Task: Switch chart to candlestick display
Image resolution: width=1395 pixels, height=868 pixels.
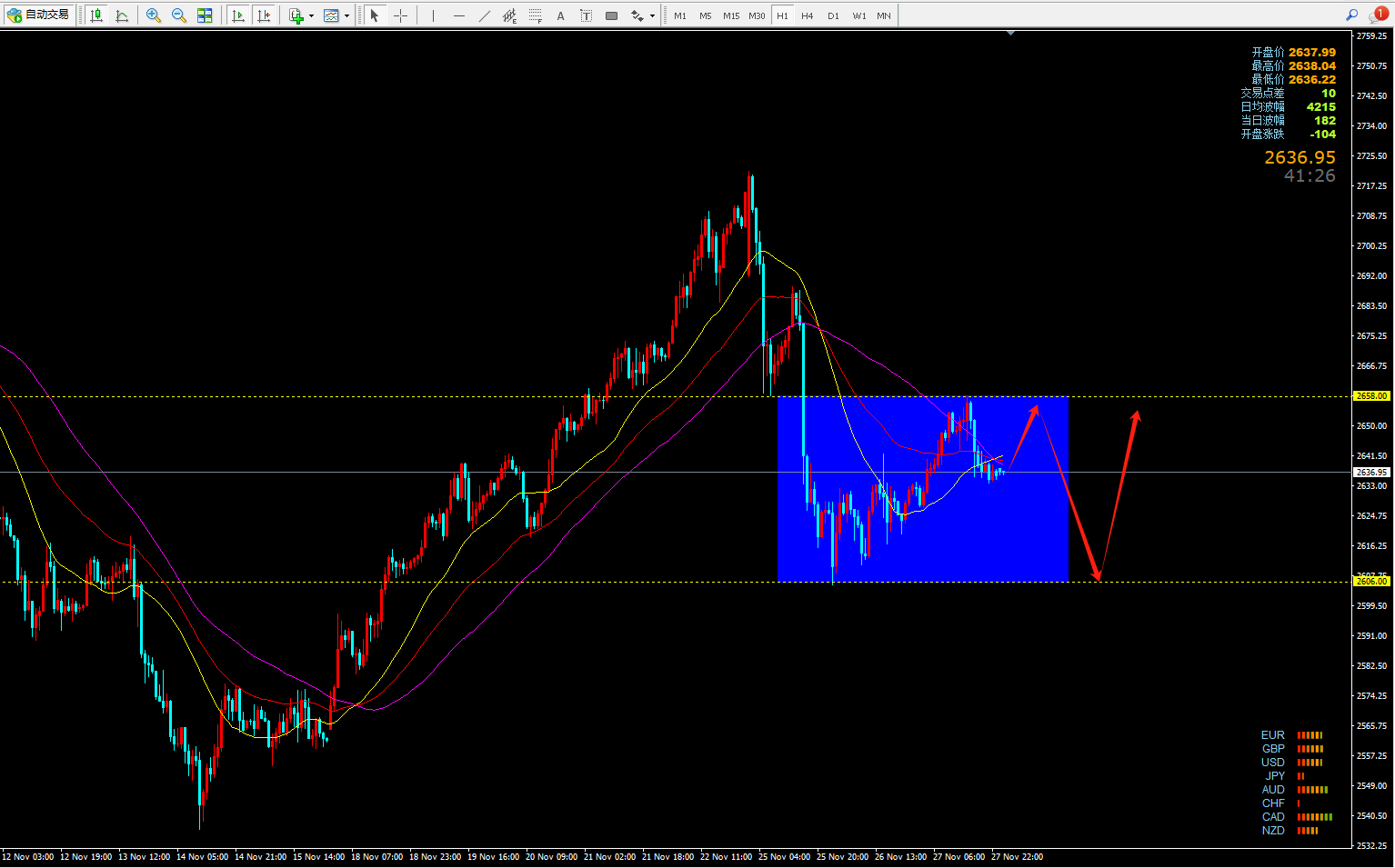Action: pyautogui.click(x=96, y=15)
